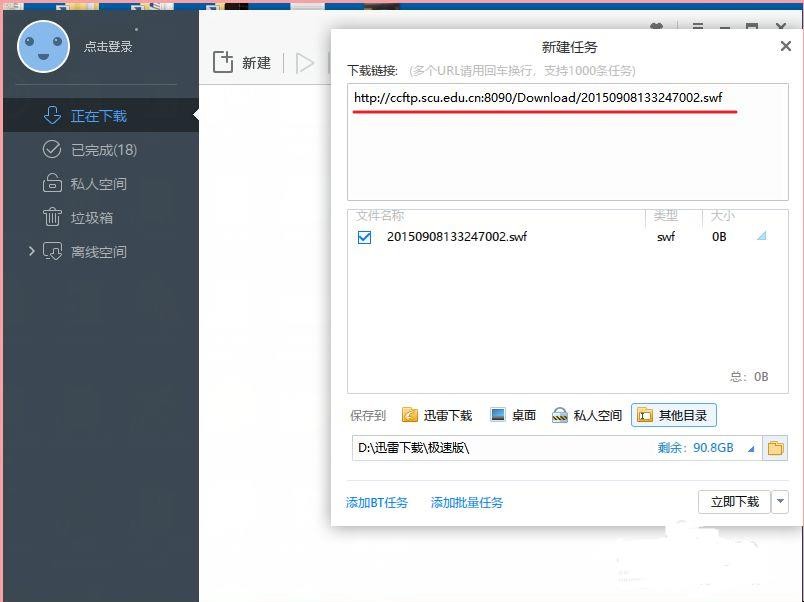The image size is (804, 602).
Task: Click the 新建 new task icon
Action: tap(223, 62)
